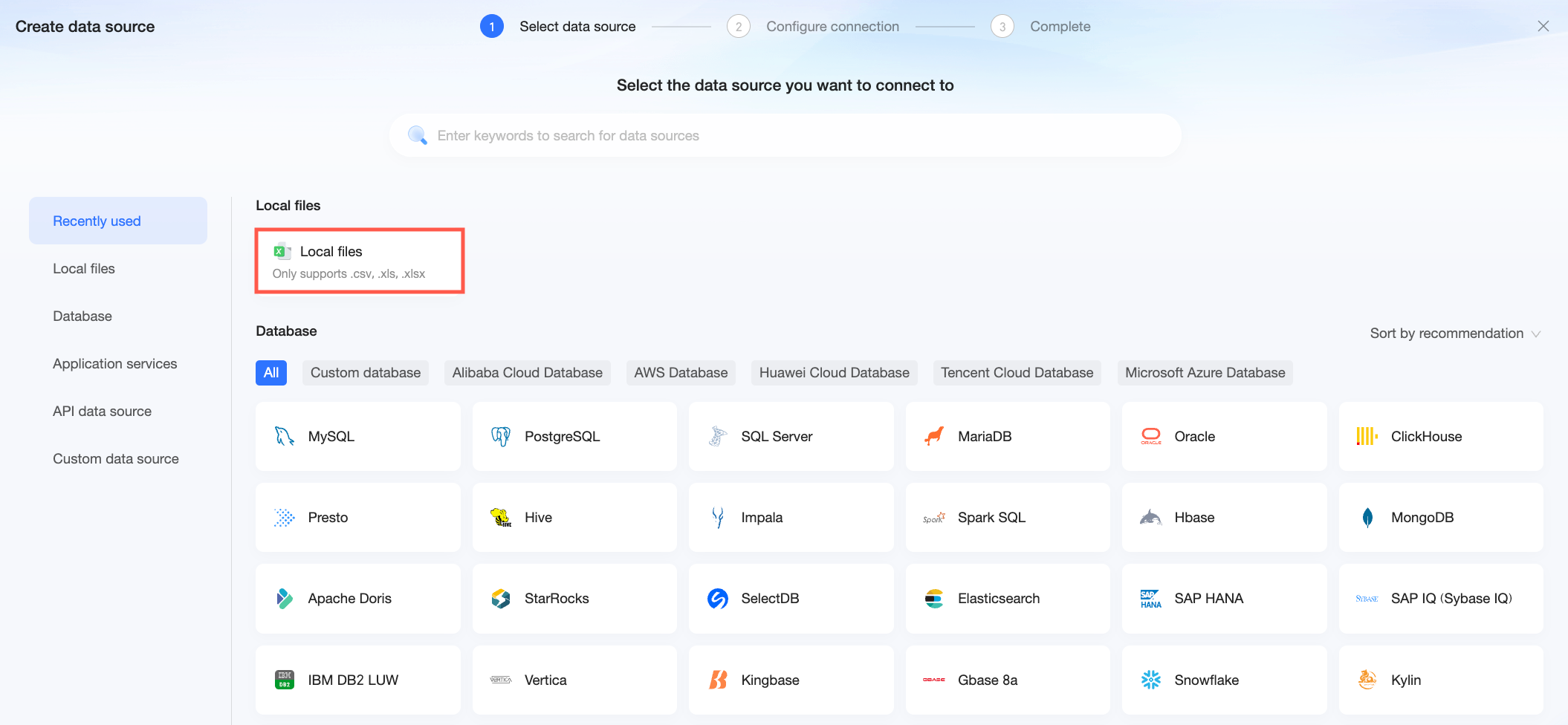Choose the PostgreSQL elephant icon
Screen dimensions: 1568x725
click(x=501, y=436)
